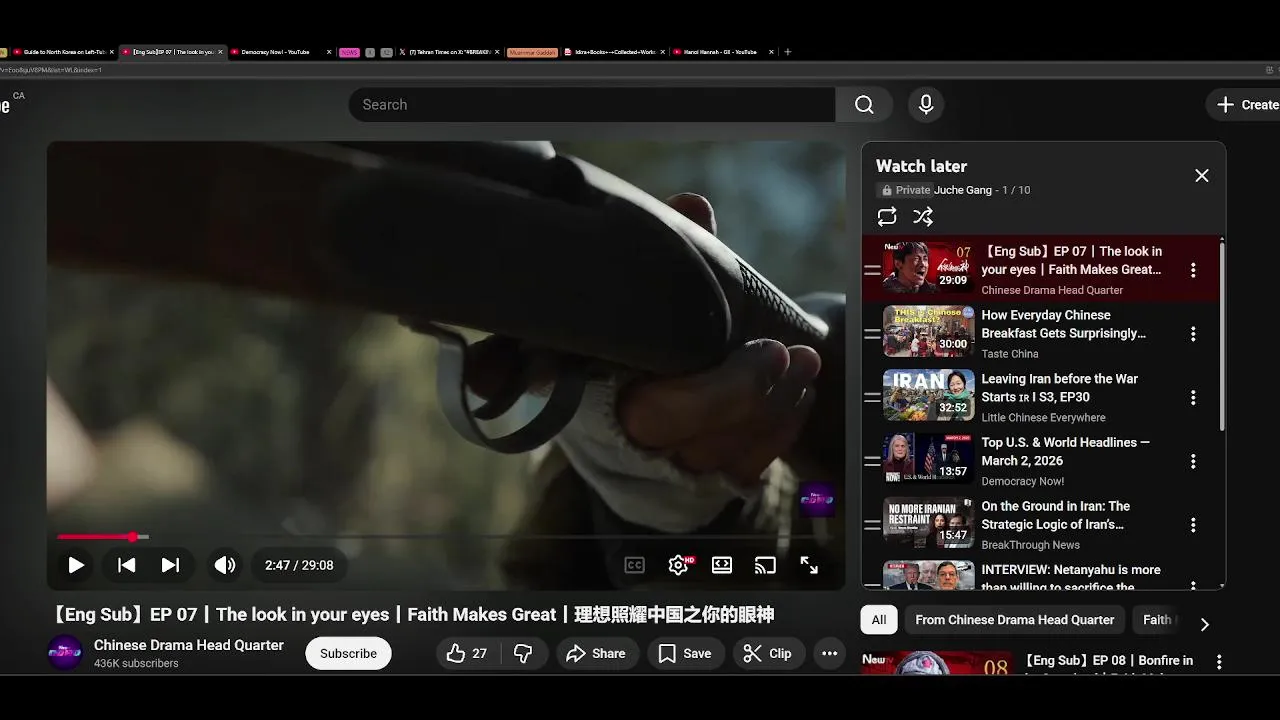Play the video
Screen dimensions: 1280x720
click(76, 565)
